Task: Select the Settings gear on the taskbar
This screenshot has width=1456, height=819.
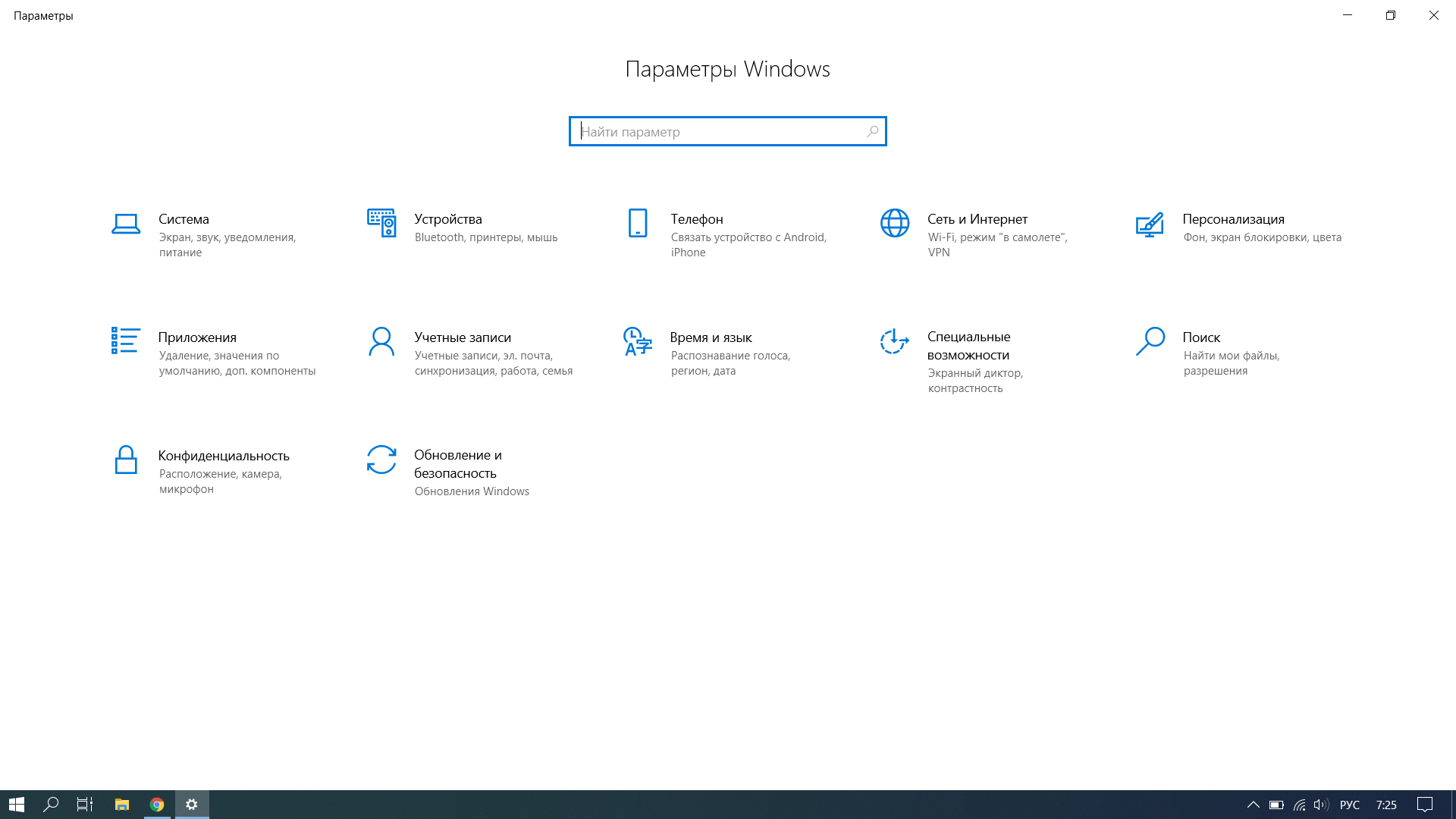Action: (192, 805)
